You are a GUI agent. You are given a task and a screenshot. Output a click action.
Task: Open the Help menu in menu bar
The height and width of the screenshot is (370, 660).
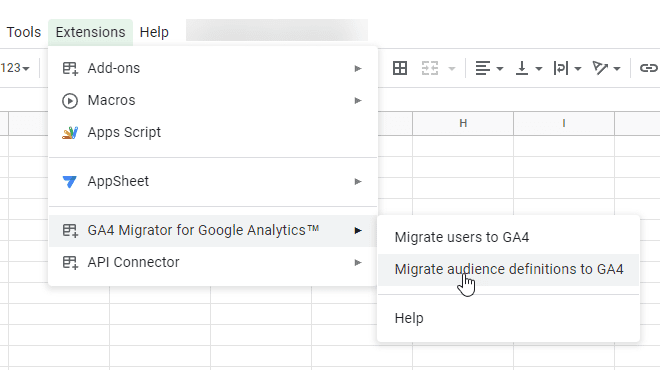pyautogui.click(x=154, y=32)
